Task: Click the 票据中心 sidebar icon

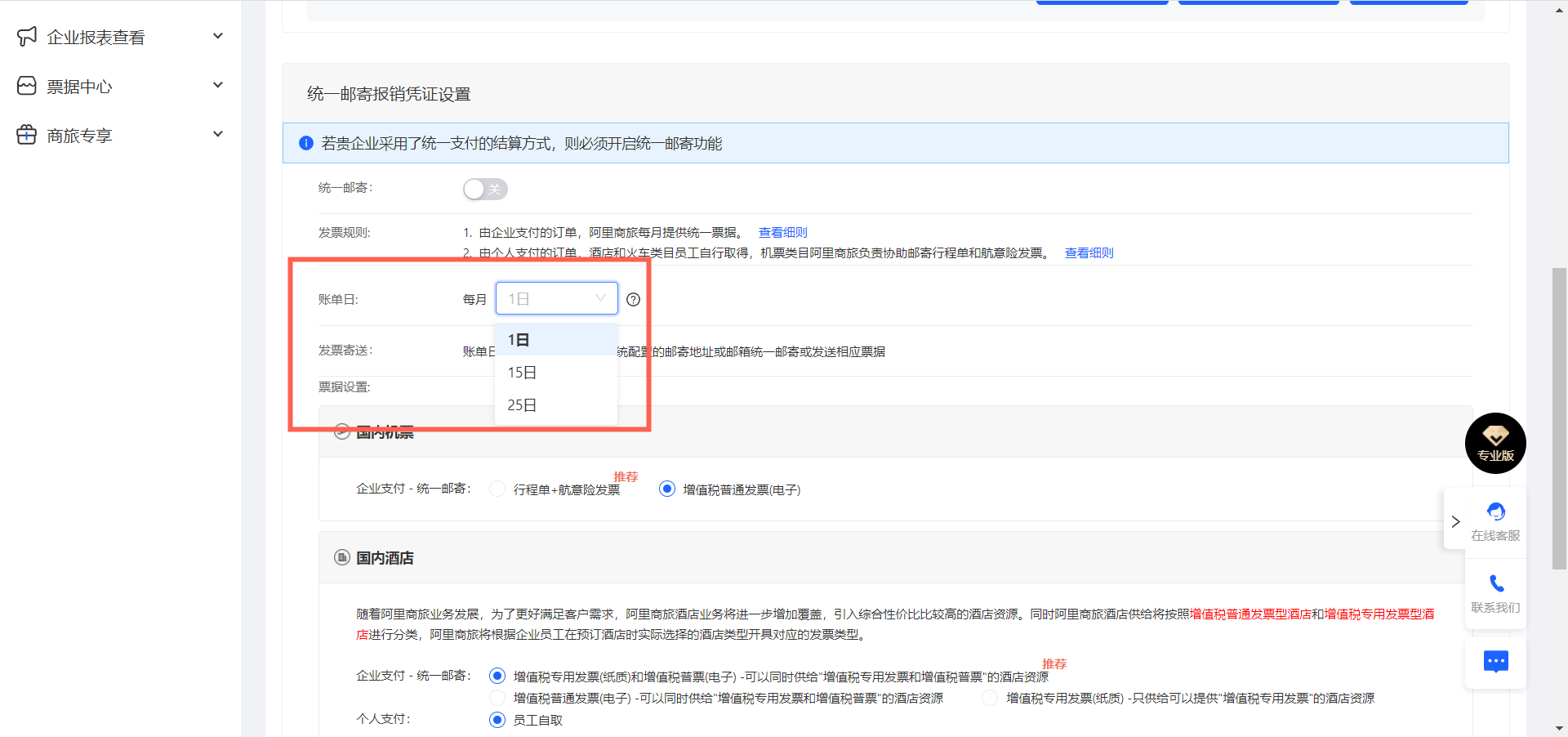Action: point(27,86)
